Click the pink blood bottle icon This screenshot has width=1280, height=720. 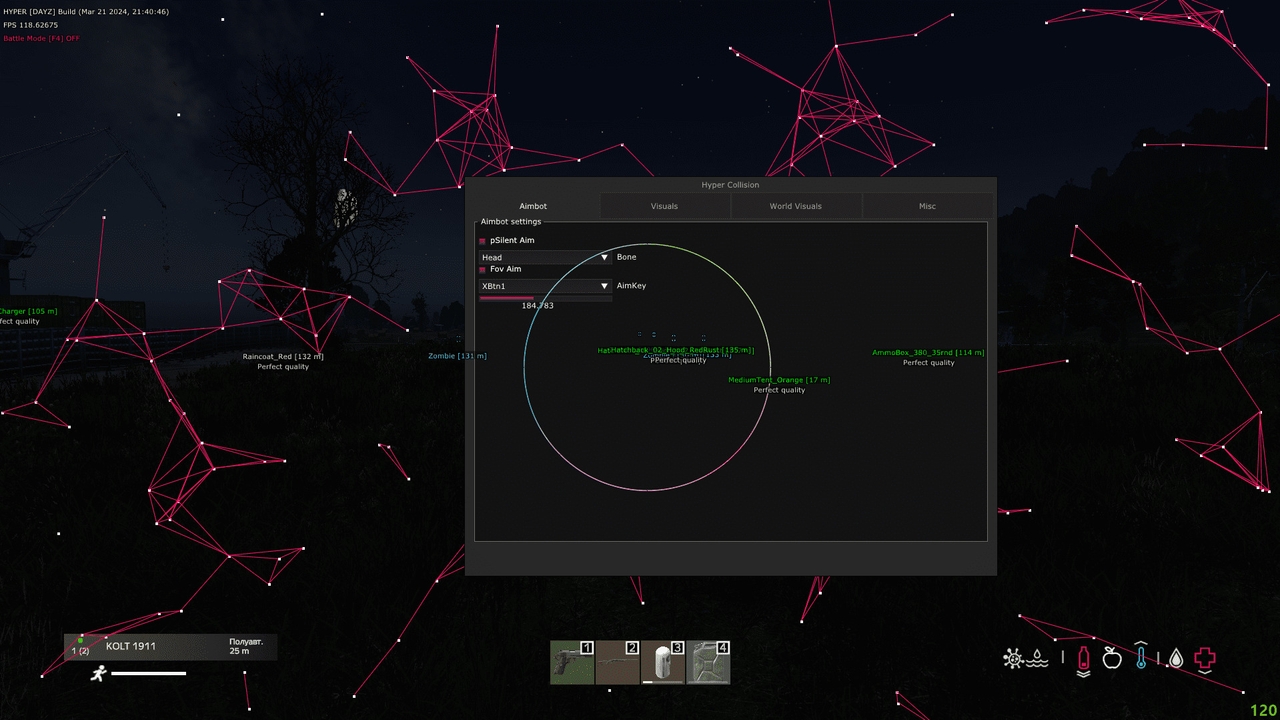(1084, 657)
